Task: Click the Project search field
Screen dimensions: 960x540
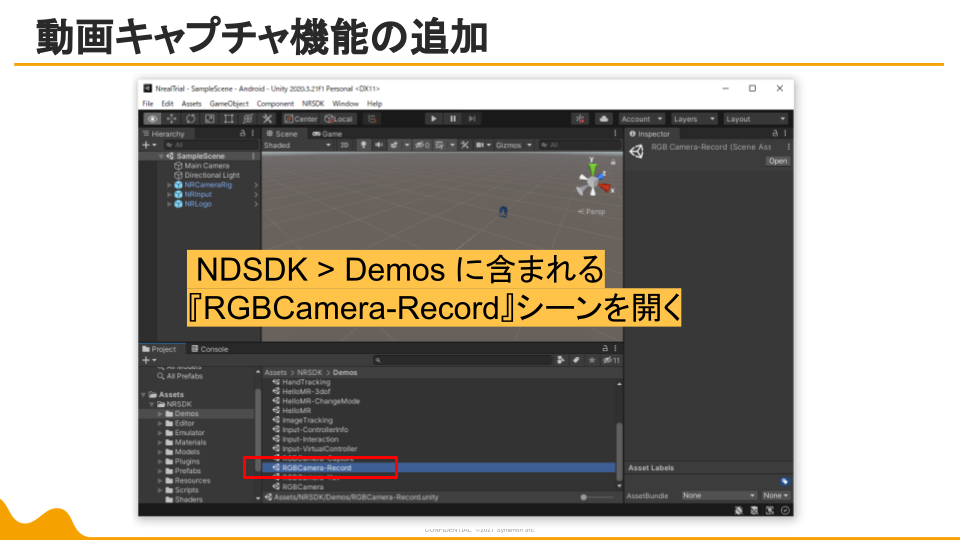Action: (x=462, y=360)
